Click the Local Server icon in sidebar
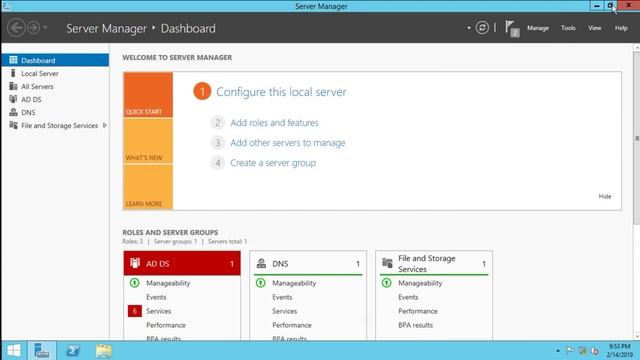Screen dimensions: 640x360 [x=13, y=73]
